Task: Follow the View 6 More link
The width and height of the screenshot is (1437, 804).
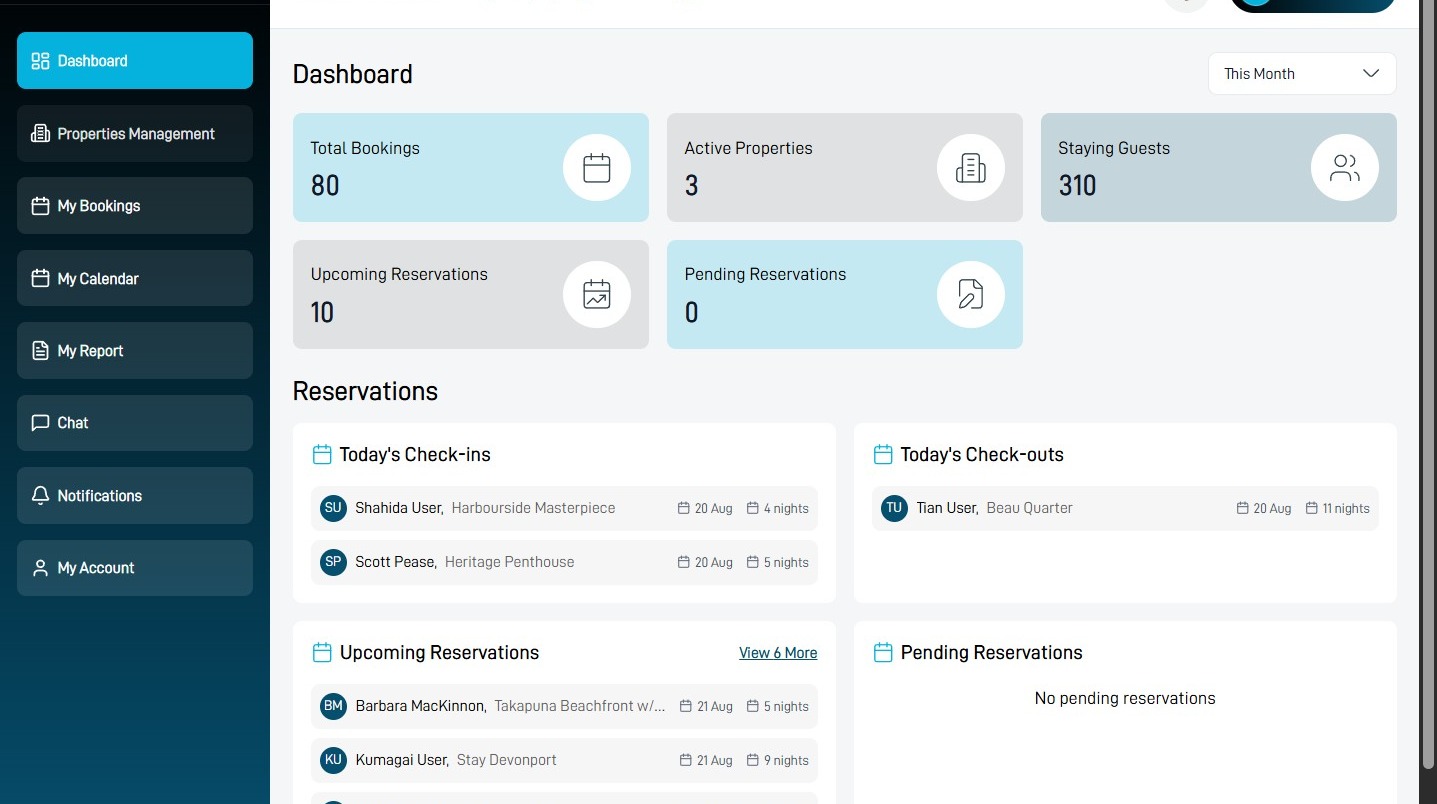Action: point(778,653)
